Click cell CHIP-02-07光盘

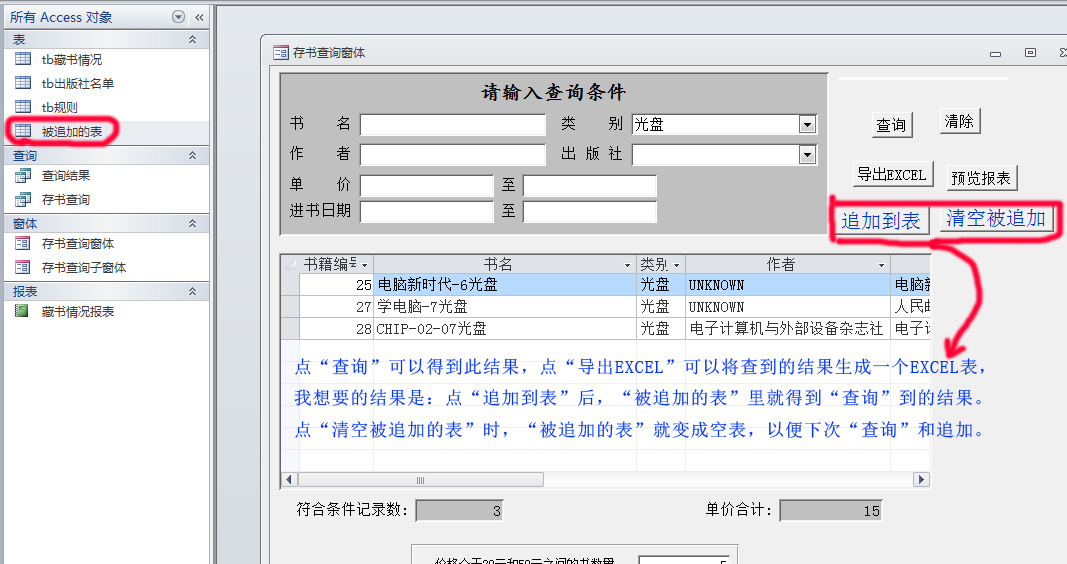tap(505, 329)
